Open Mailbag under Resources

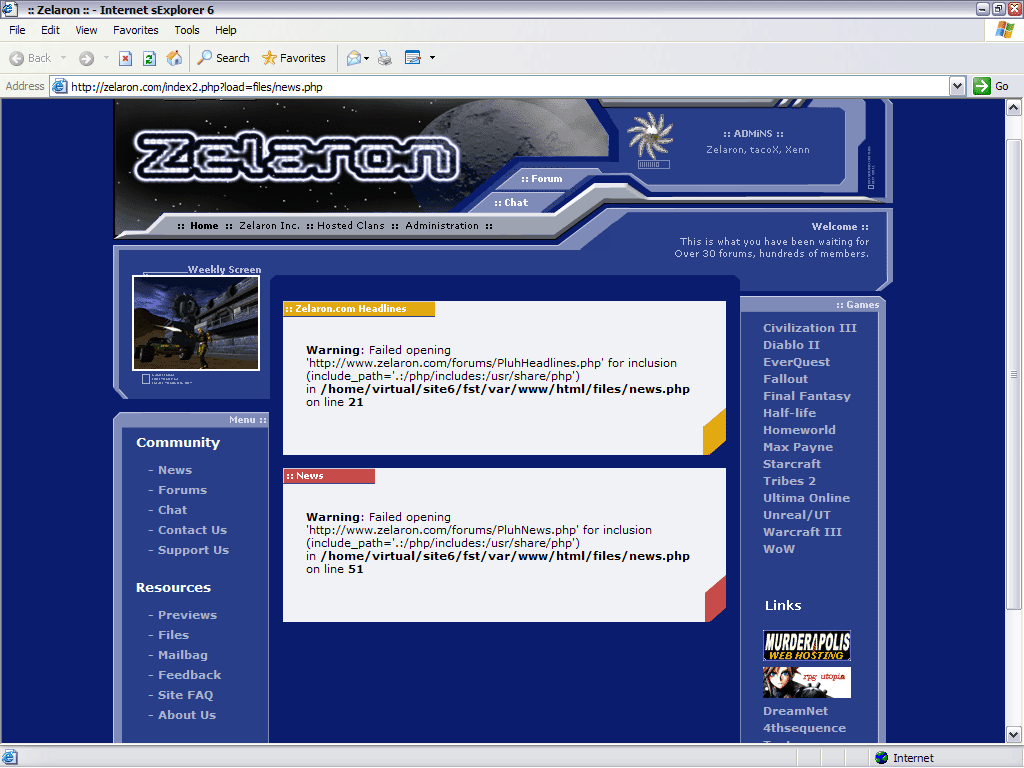click(183, 655)
